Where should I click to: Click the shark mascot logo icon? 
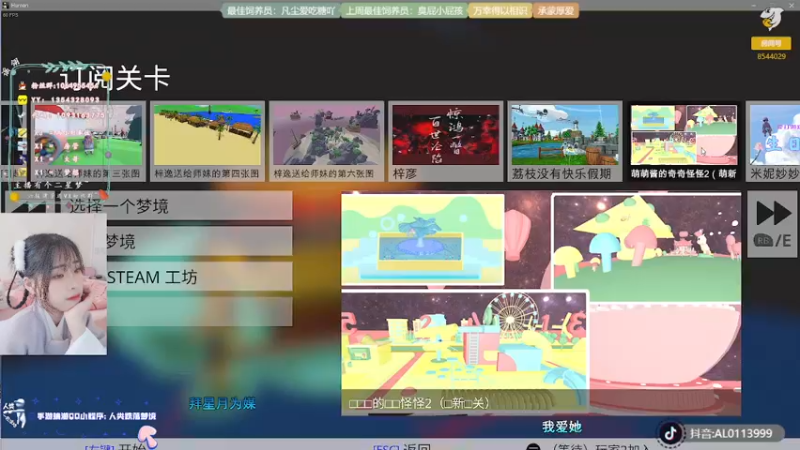(x=771, y=20)
